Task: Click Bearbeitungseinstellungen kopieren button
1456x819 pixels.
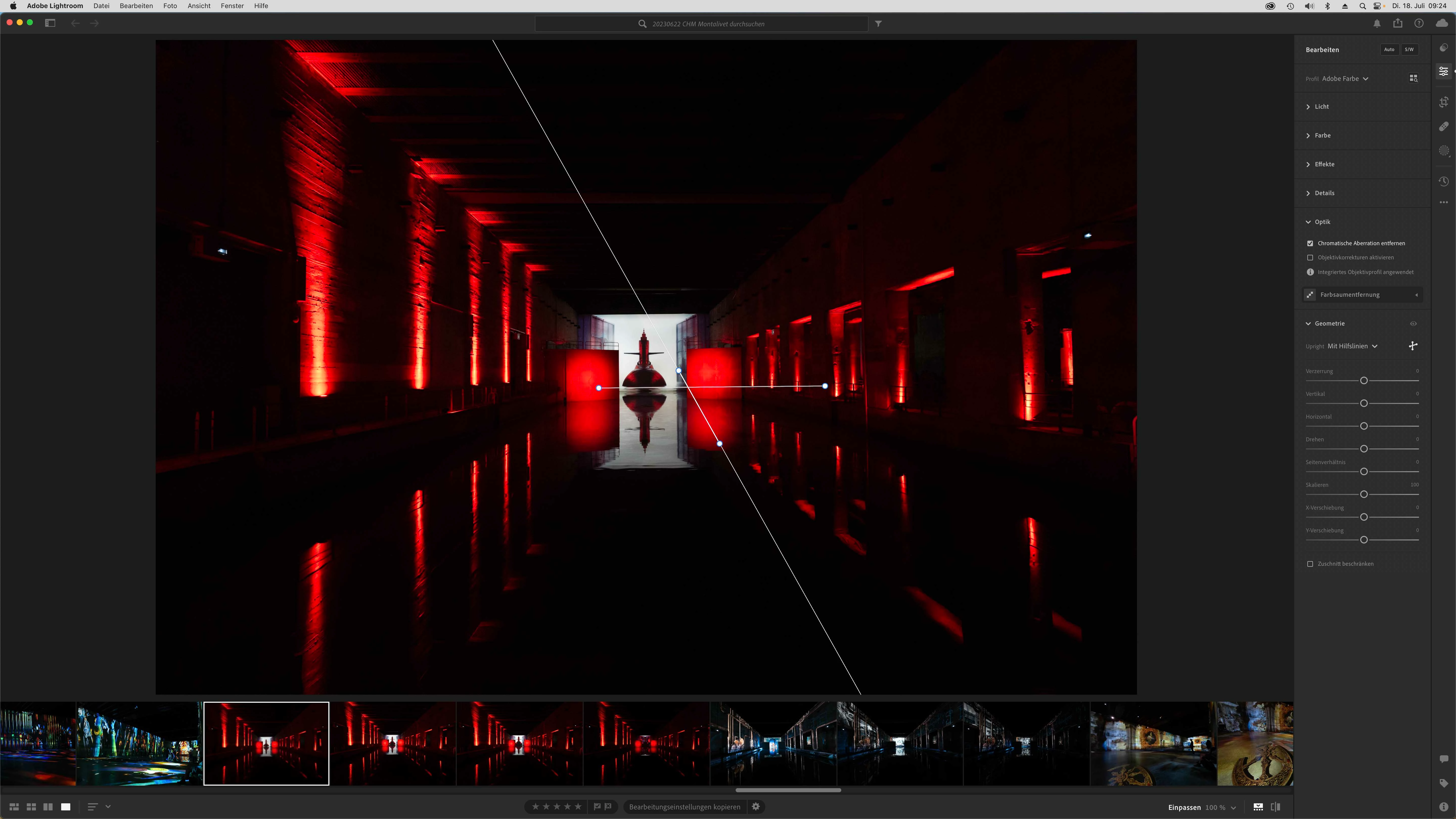Action: [x=684, y=807]
